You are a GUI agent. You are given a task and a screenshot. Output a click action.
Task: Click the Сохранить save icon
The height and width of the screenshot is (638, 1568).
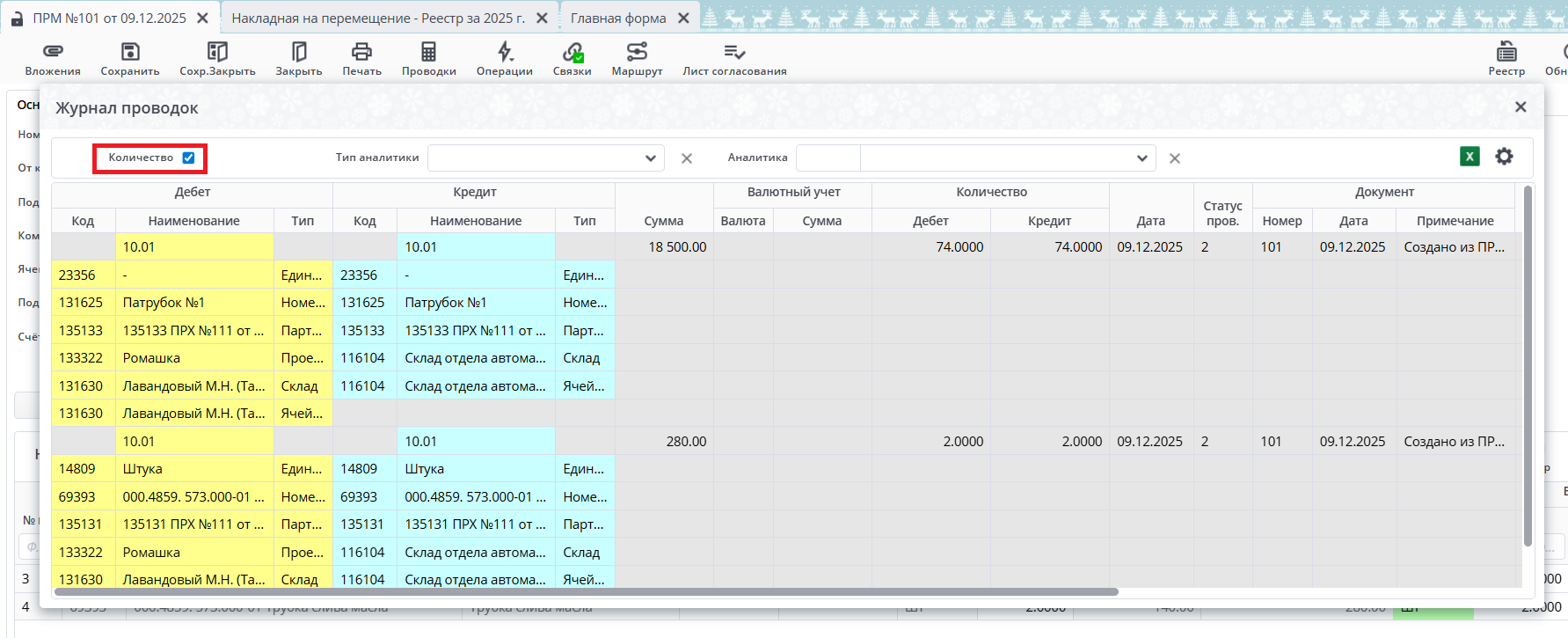pyautogui.click(x=130, y=52)
